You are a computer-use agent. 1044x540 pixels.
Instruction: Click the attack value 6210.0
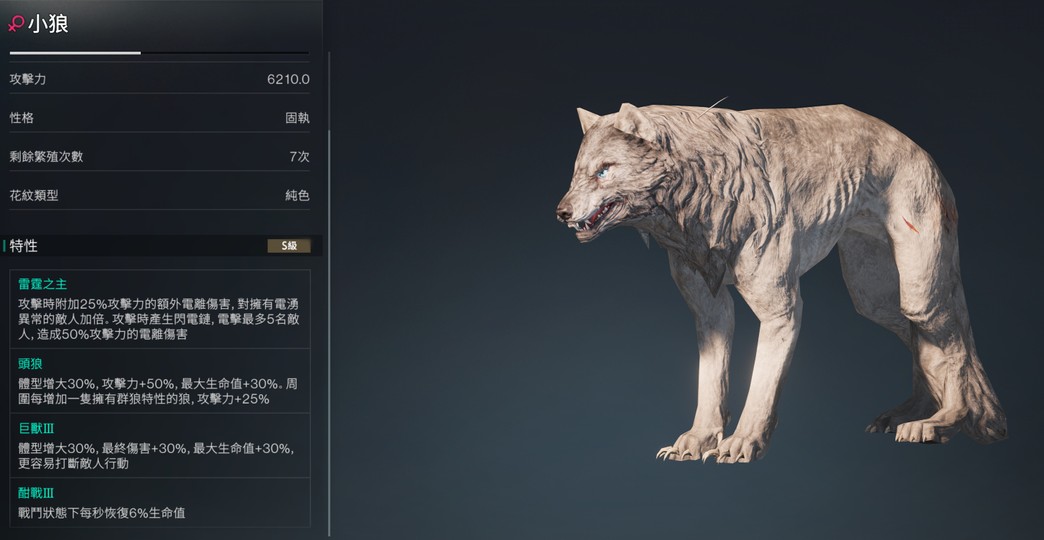tap(288, 79)
